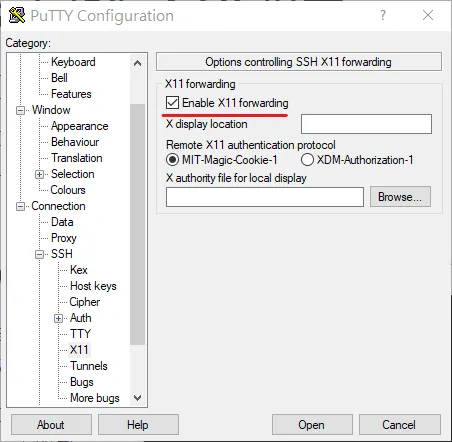452x442 pixels.
Task: Collapse the Window tree node
Action: pos(20,110)
